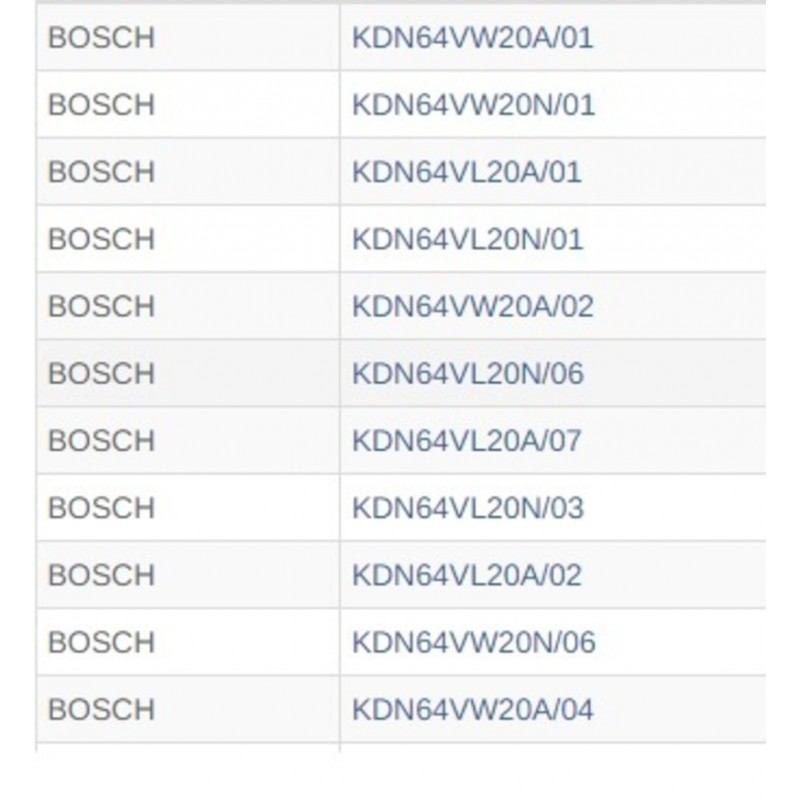Open the KDN64VW20A/02 model link
Screen dimensions: 800x800
click(472, 307)
